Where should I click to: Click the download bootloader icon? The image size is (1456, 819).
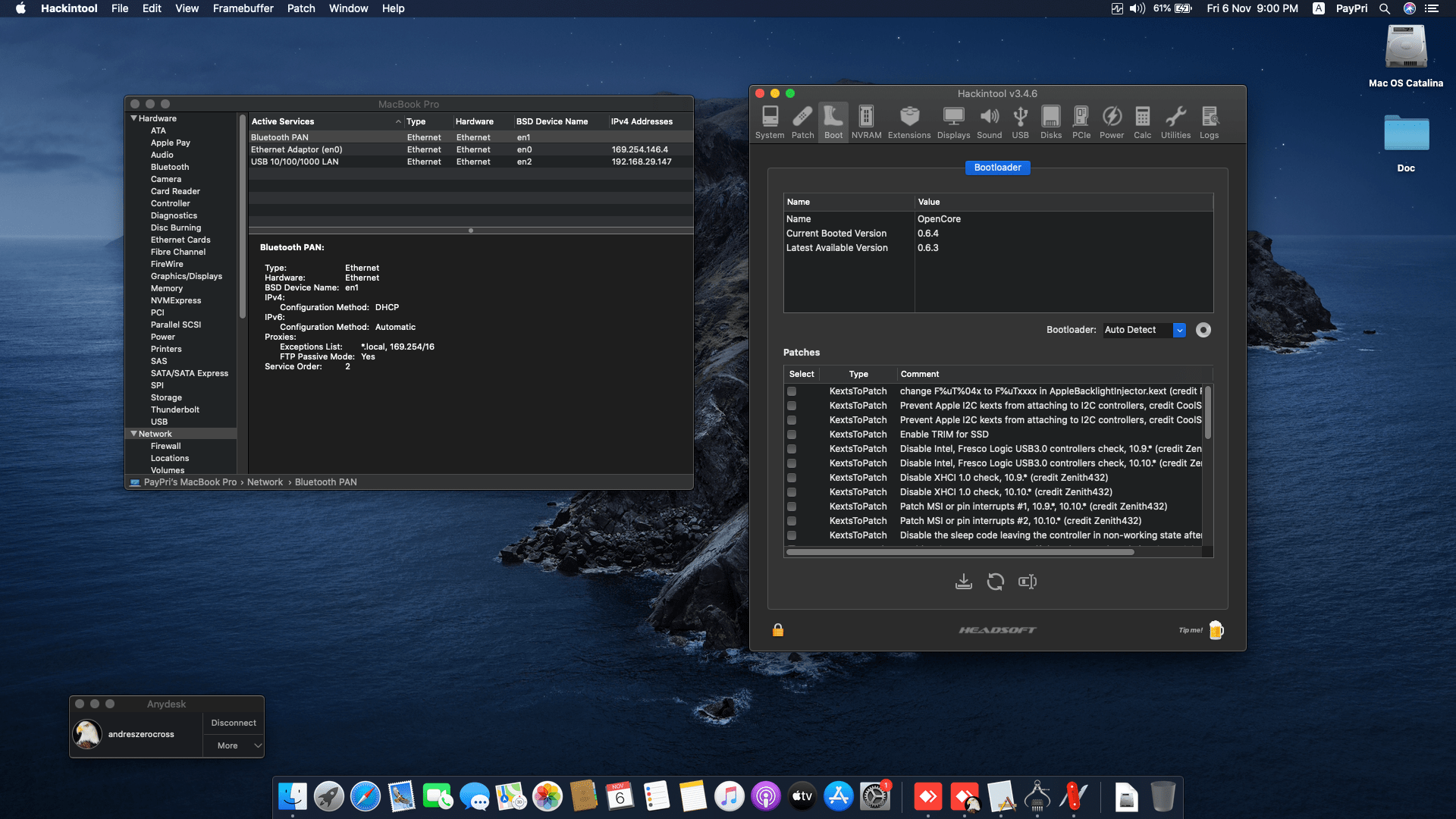[964, 582]
